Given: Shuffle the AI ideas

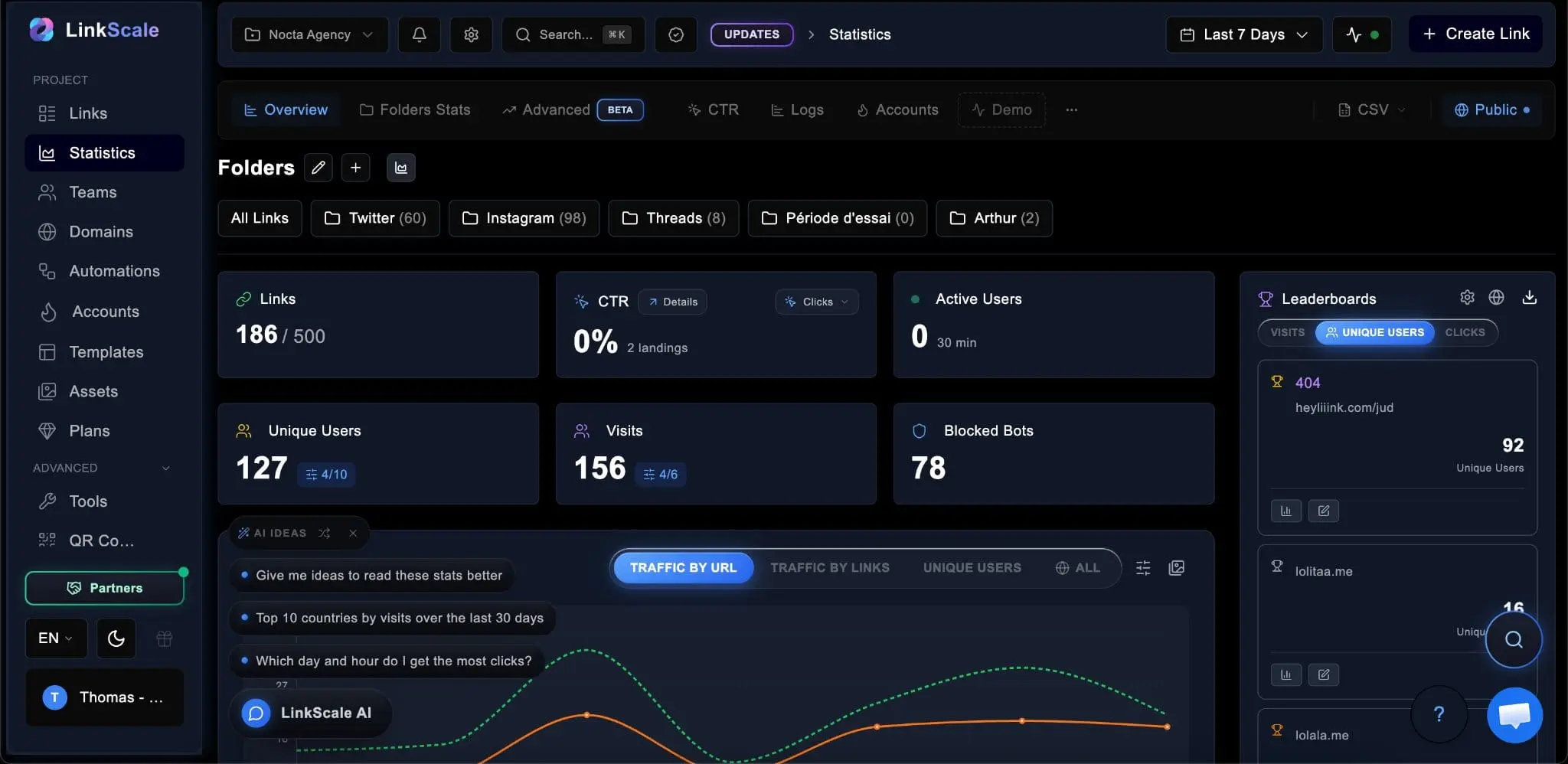Looking at the screenshot, I should coord(325,533).
